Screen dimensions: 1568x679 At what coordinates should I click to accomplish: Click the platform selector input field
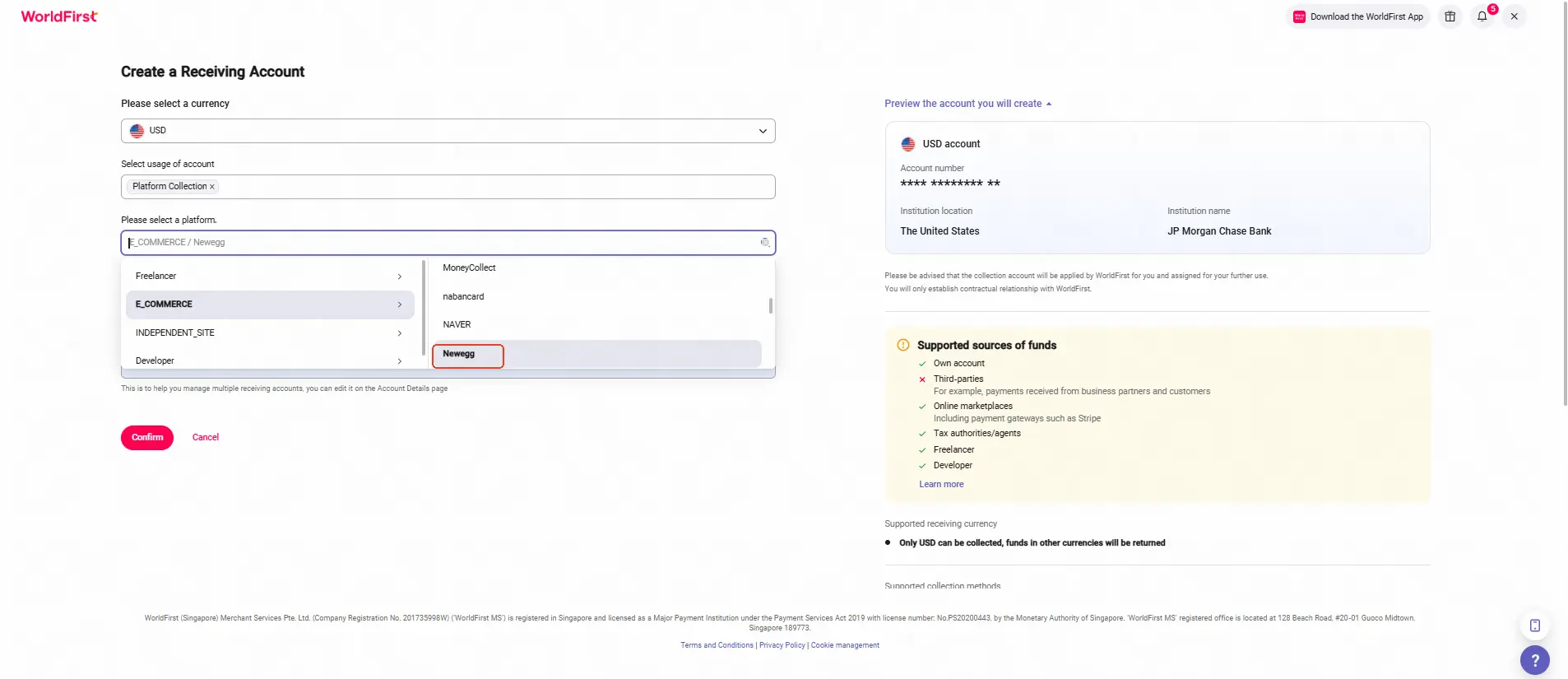point(448,243)
